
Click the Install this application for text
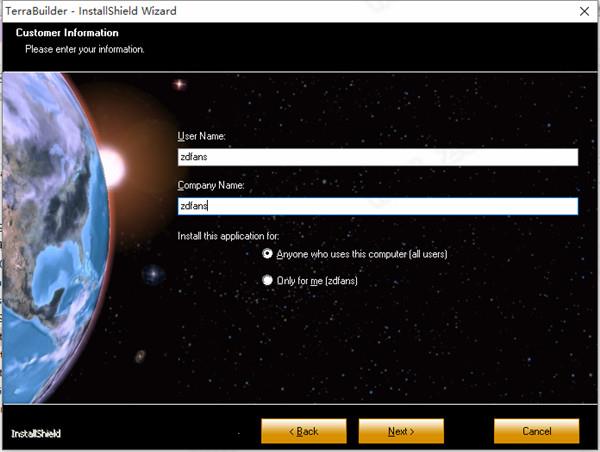point(228,236)
